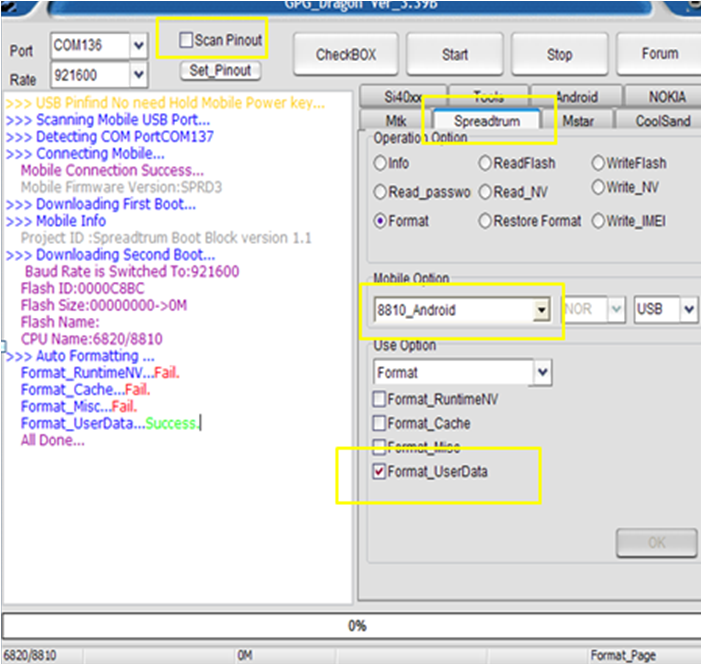
Task: Choose the ReadFlash operation
Action: click(x=485, y=163)
